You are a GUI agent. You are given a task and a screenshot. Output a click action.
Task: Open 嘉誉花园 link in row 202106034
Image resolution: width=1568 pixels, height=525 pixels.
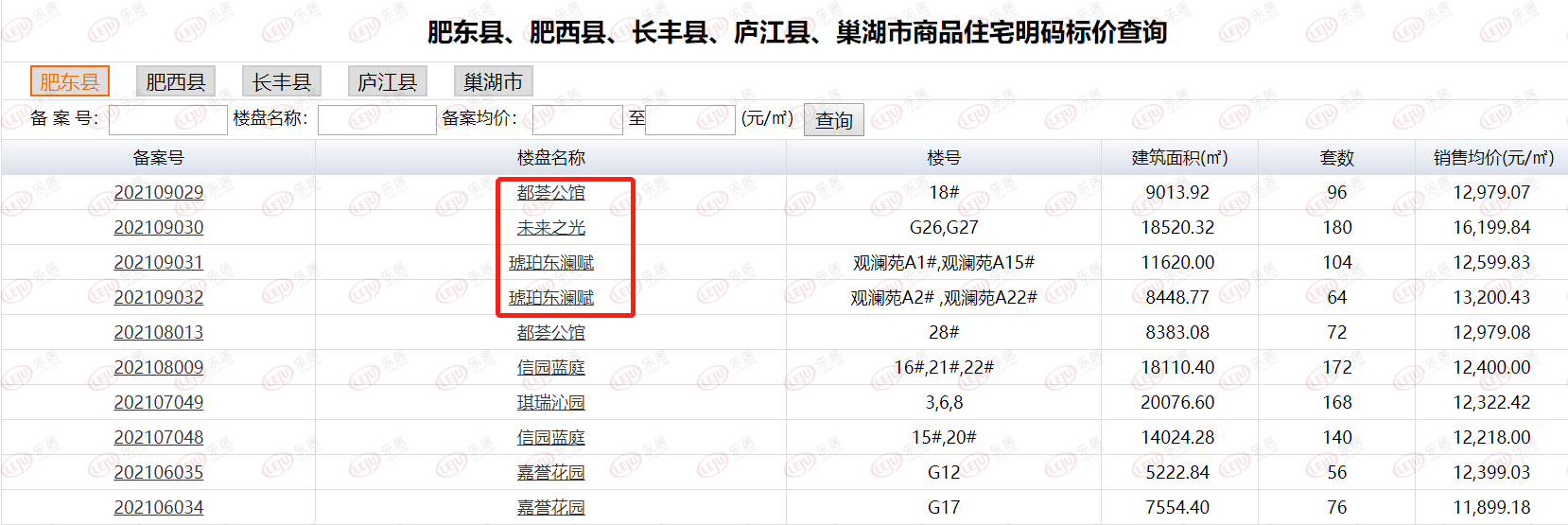[x=551, y=507]
